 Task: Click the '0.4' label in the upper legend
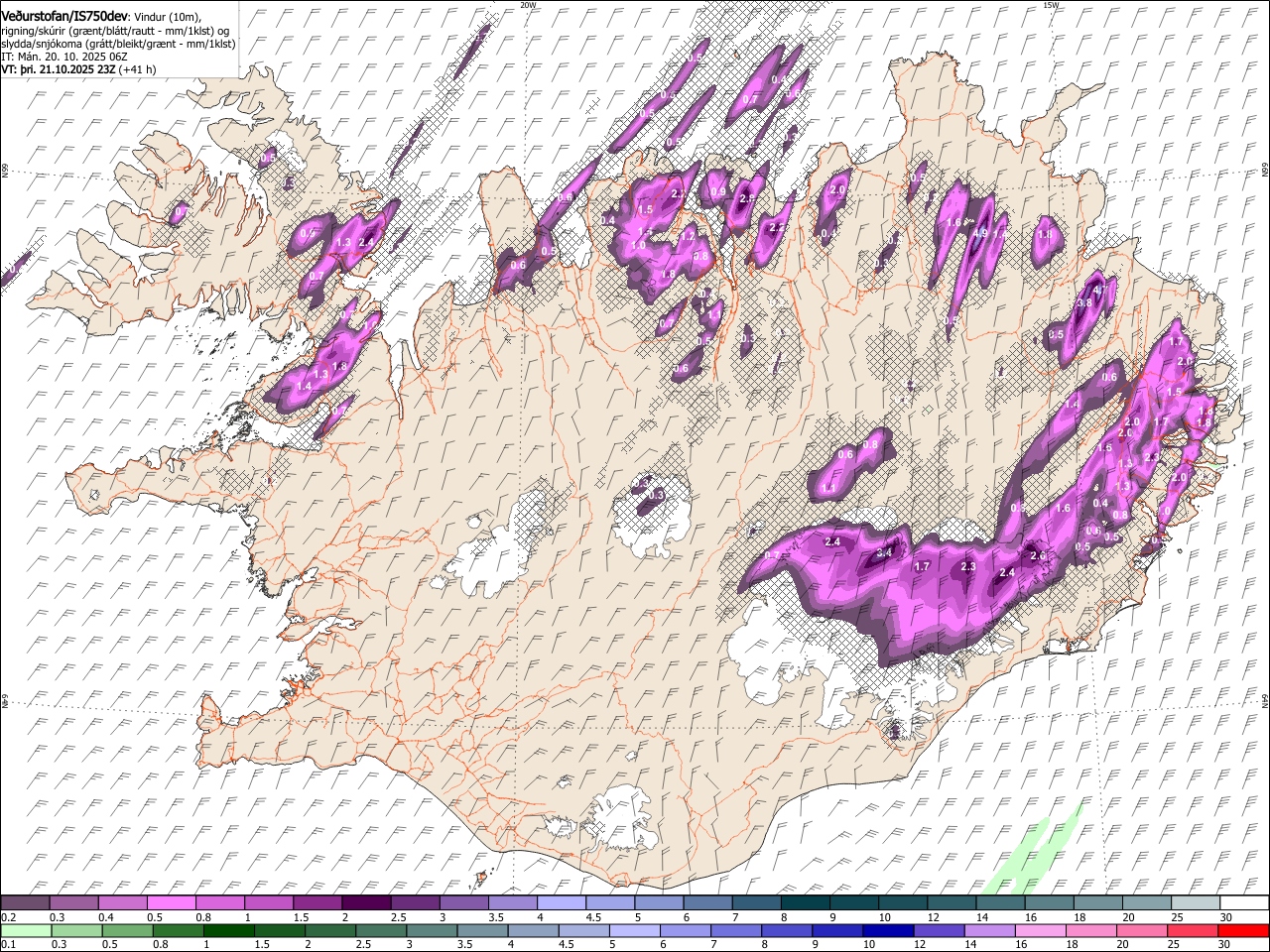tap(106, 917)
